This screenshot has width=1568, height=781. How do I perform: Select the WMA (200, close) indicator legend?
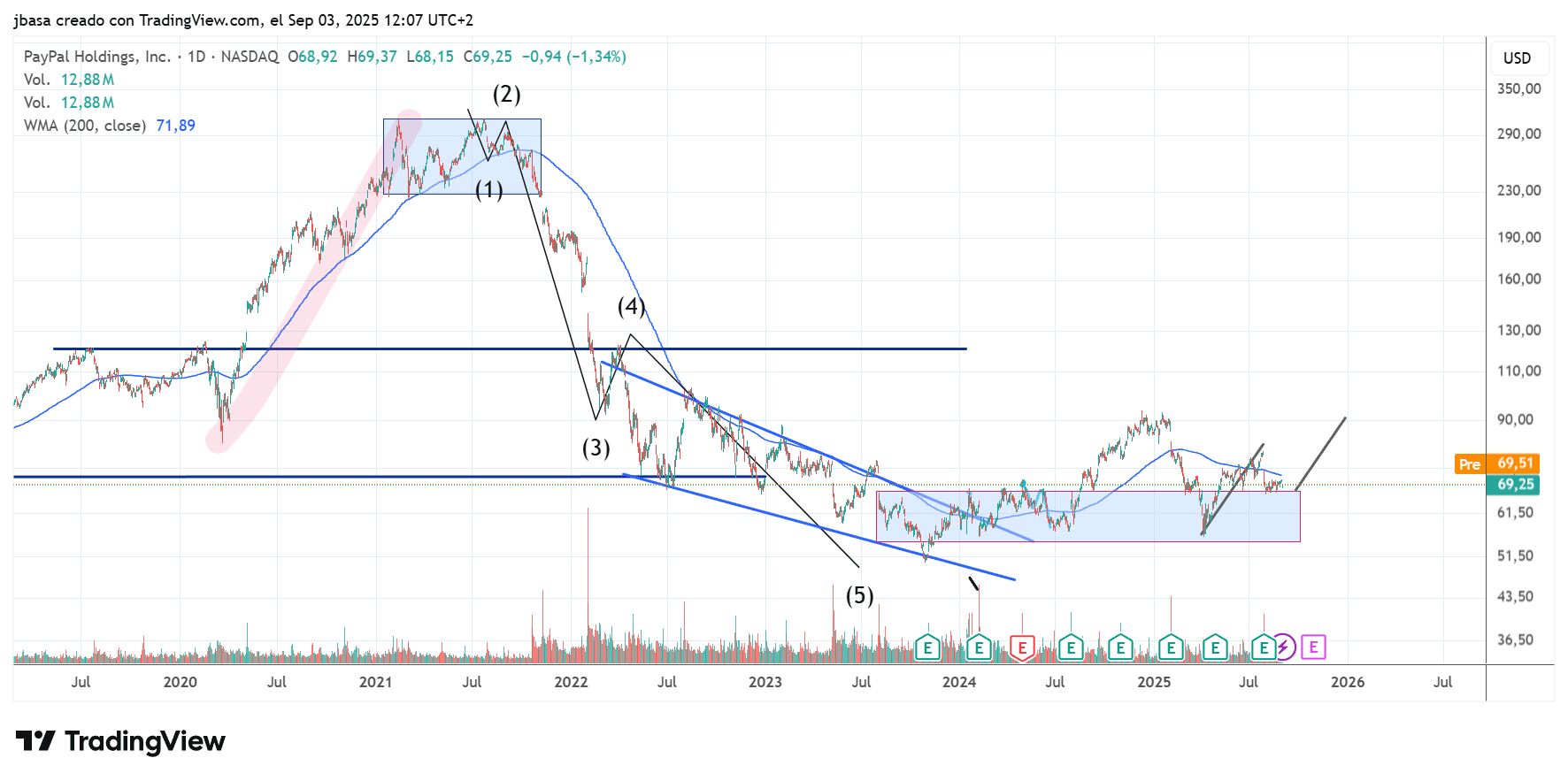click(85, 126)
